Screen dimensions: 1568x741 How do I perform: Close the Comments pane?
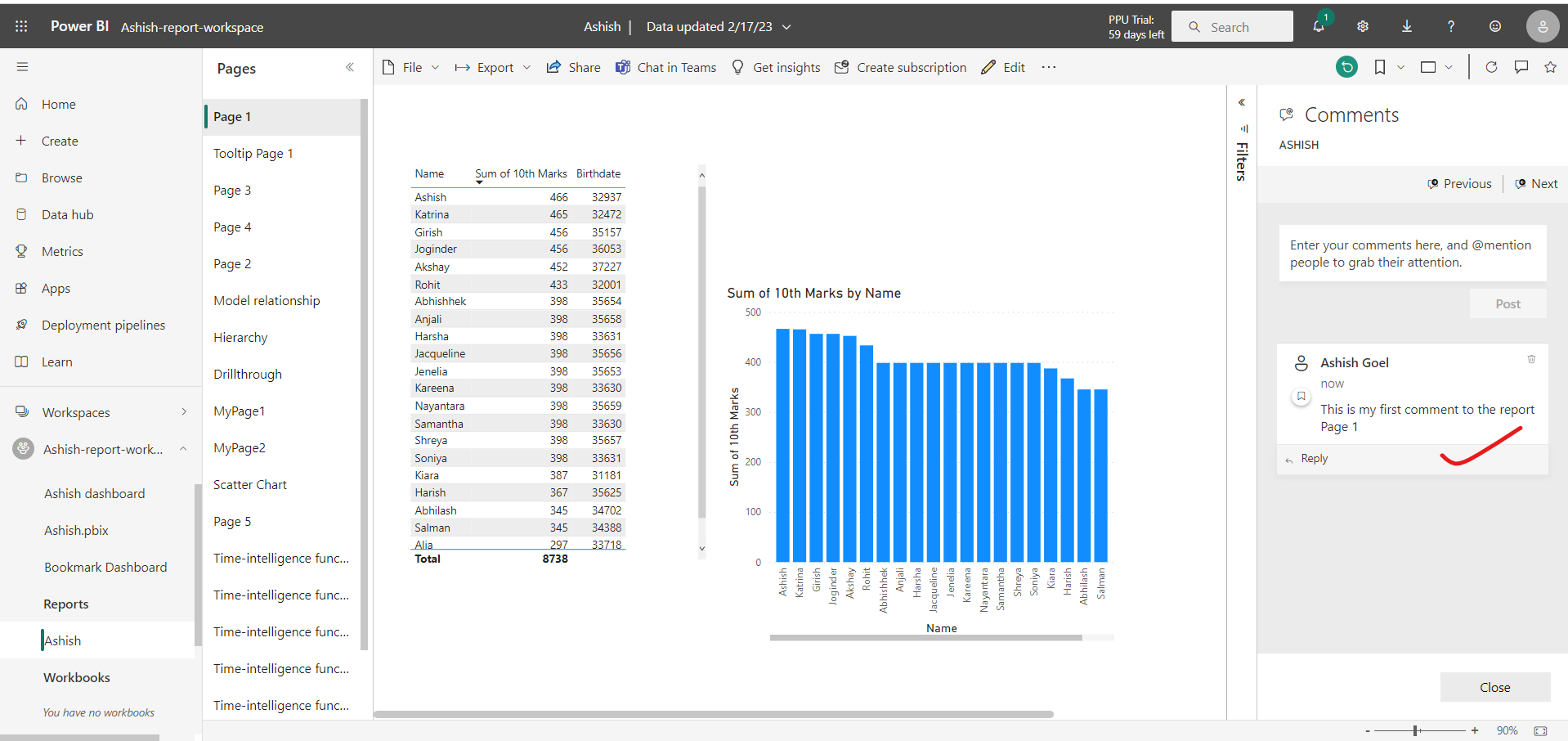point(1494,687)
